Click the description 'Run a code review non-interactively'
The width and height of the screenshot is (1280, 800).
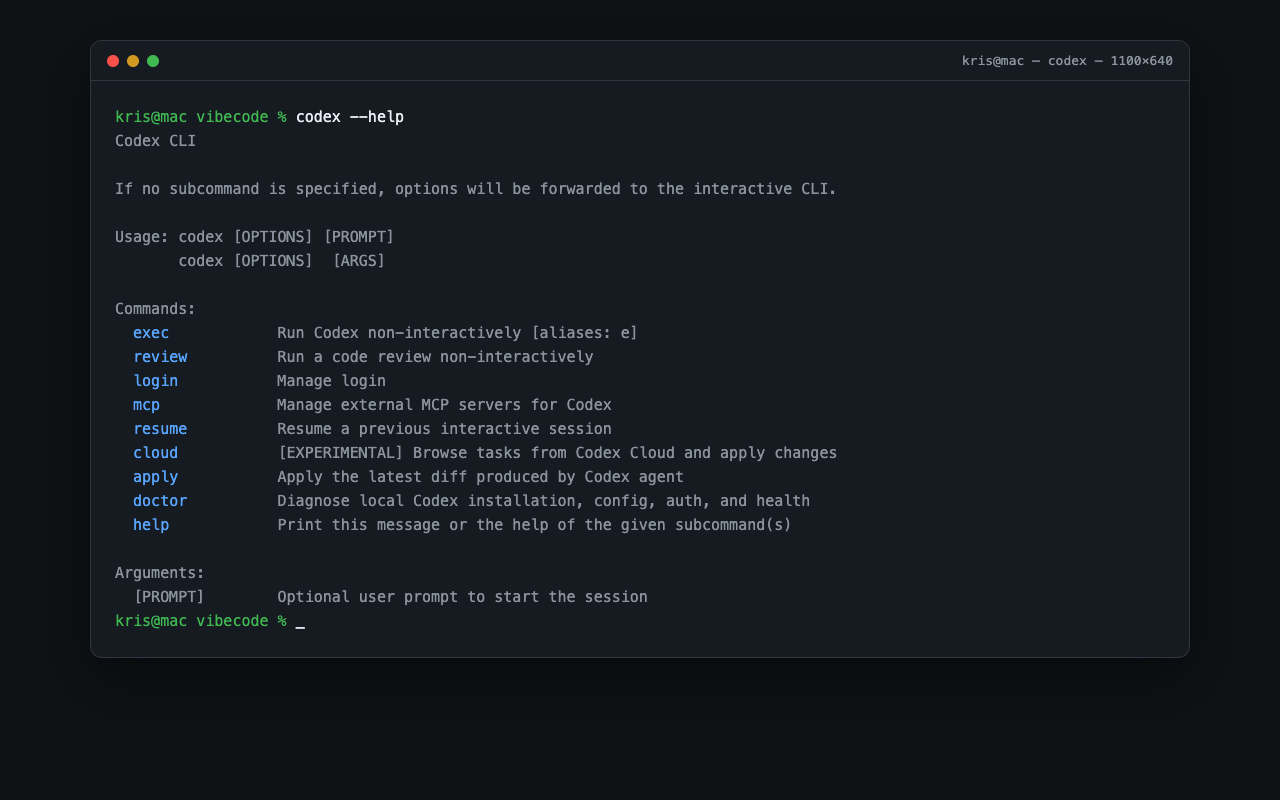tap(435, 357)
